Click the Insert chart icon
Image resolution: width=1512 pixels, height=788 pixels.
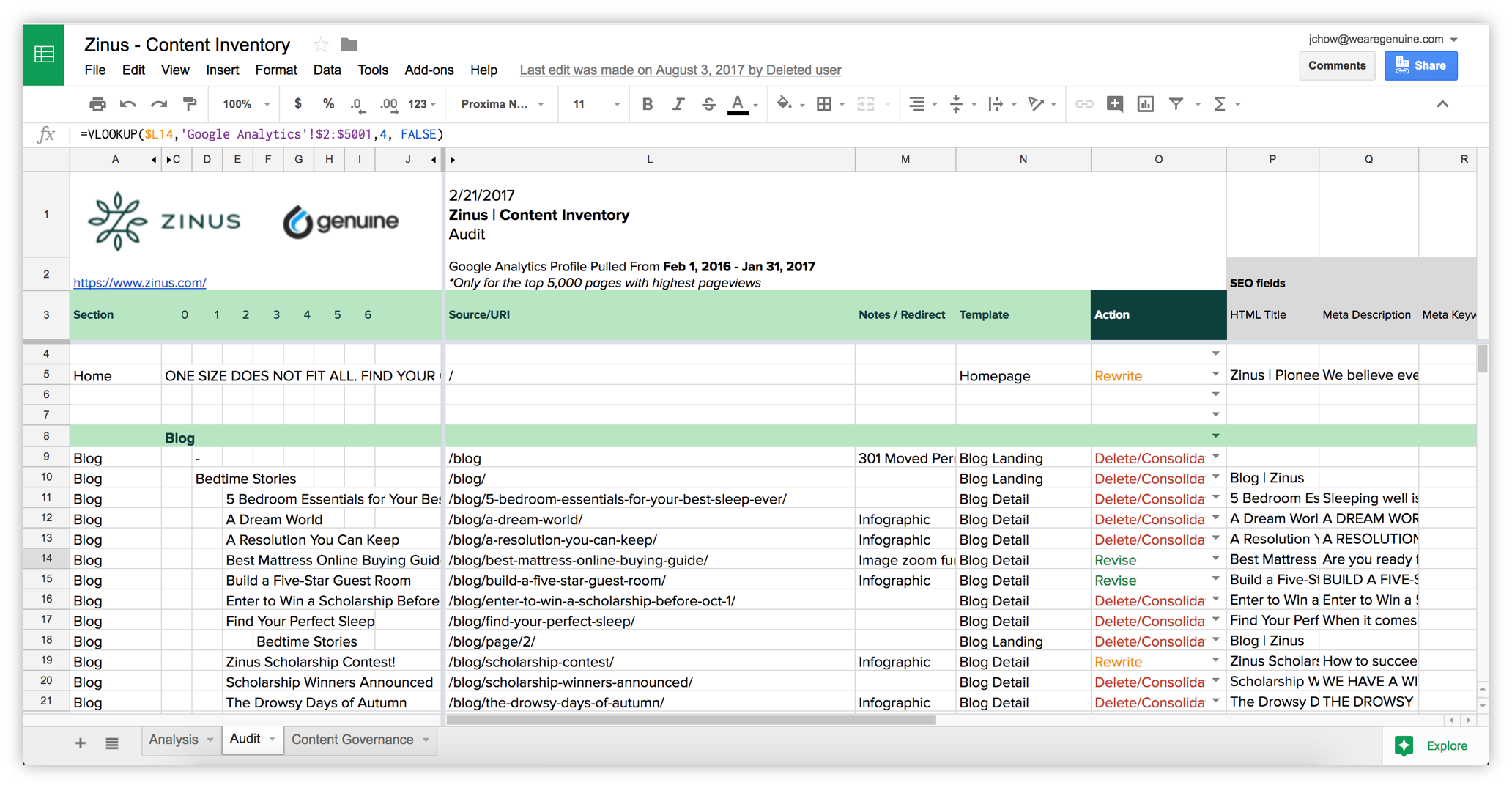pyautogui.click(x=1146, y=104)
